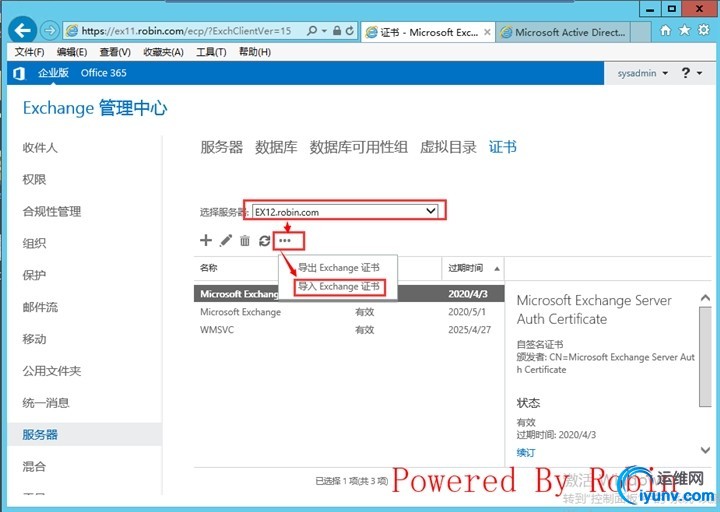Open the more options ellipsis button
This screenshot has width=720, height=512.
tap(285, 240)
